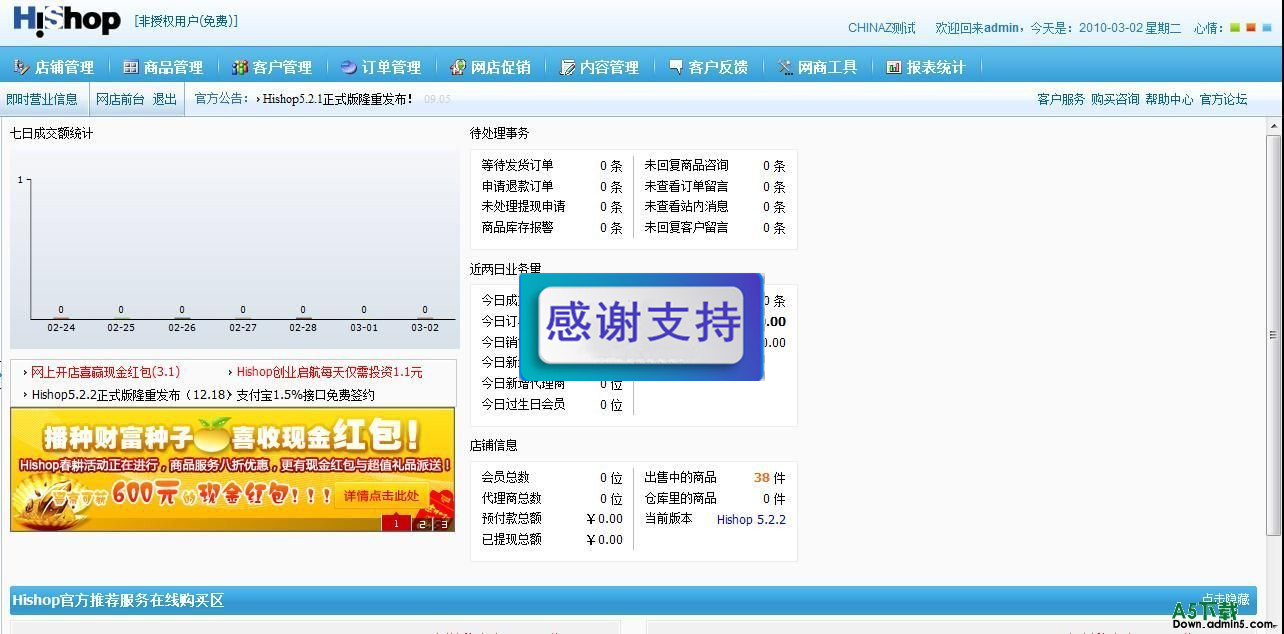Open 支付宝1.5%接口免费签约 link
Viewport: 1284px width, 634px height.
[305, 395]
